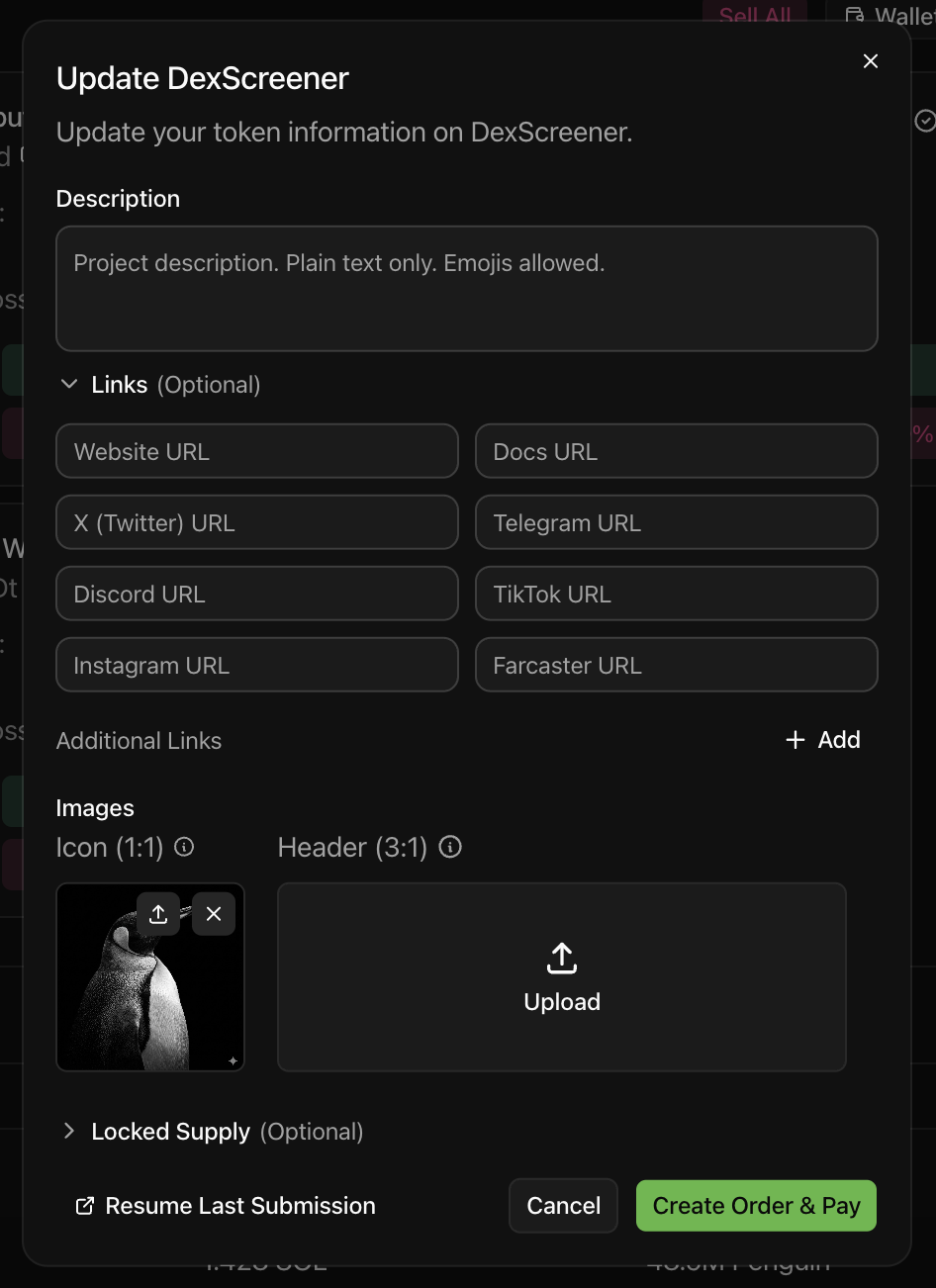Focus the Farcaster URL field
Image resolution: width=936 pixels, height=1288 pixels.
[677, 666]
